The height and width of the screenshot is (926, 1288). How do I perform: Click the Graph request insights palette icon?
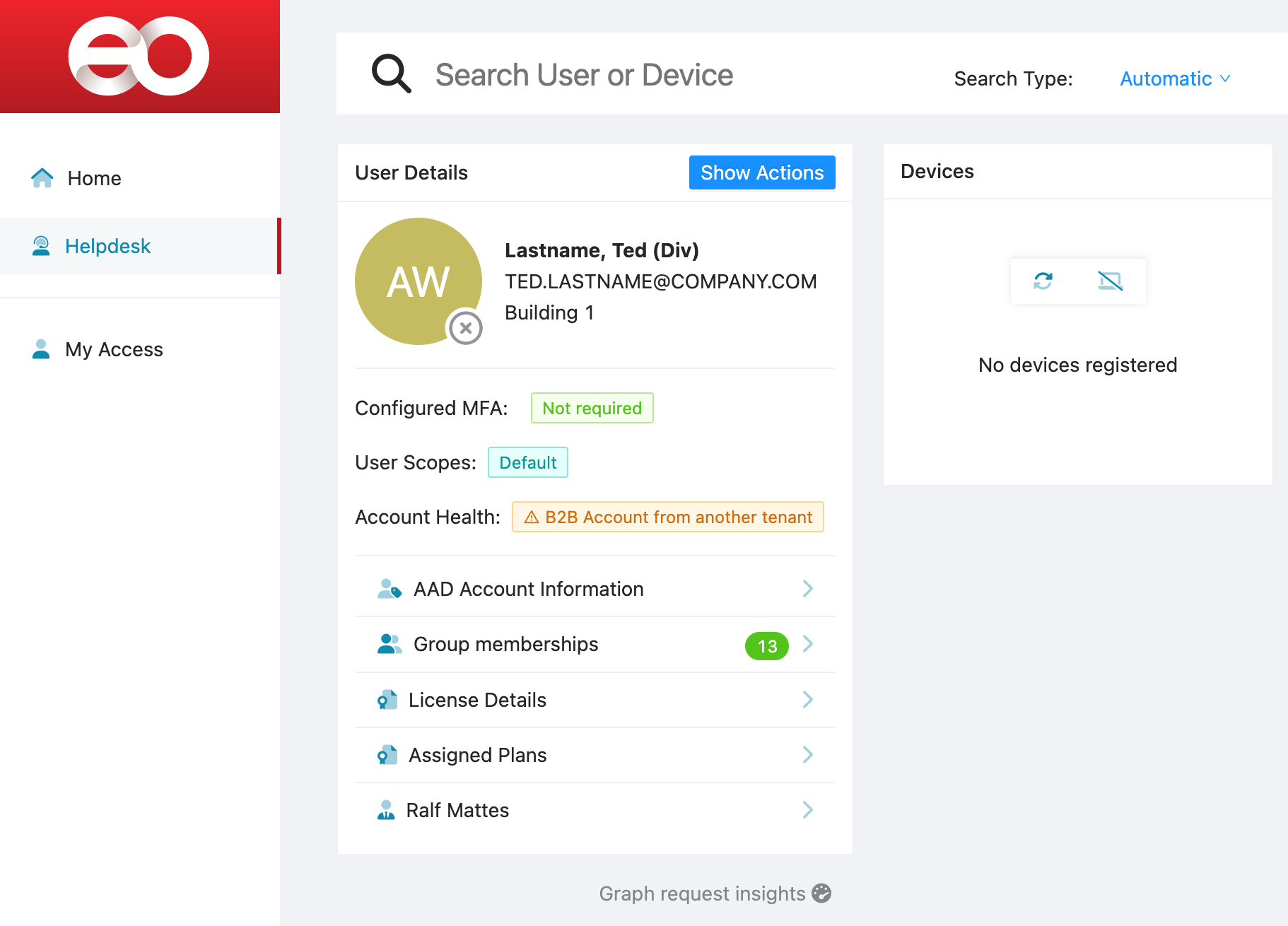coord(821,893)
